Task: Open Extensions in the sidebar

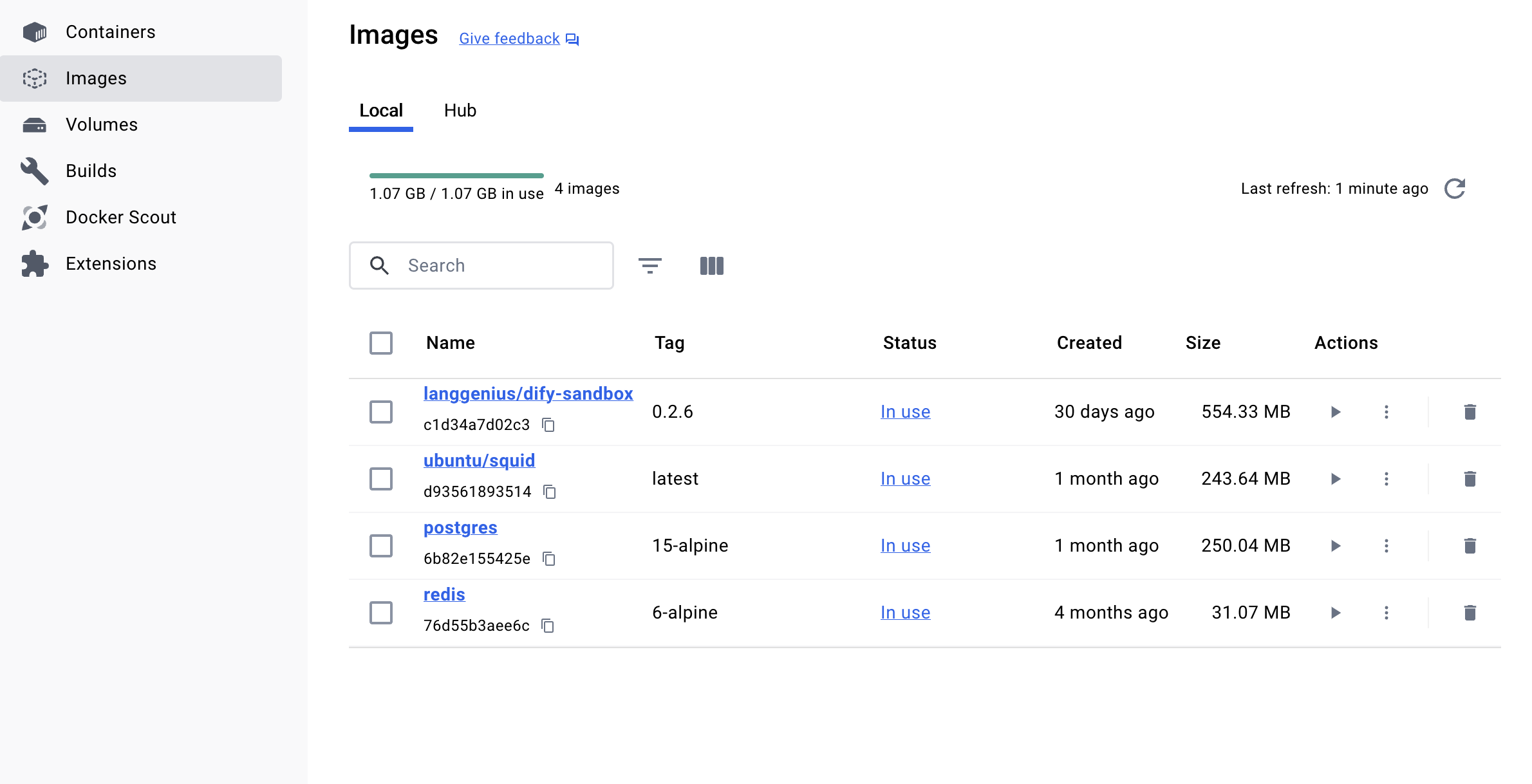Action: (x=141, y=263)
